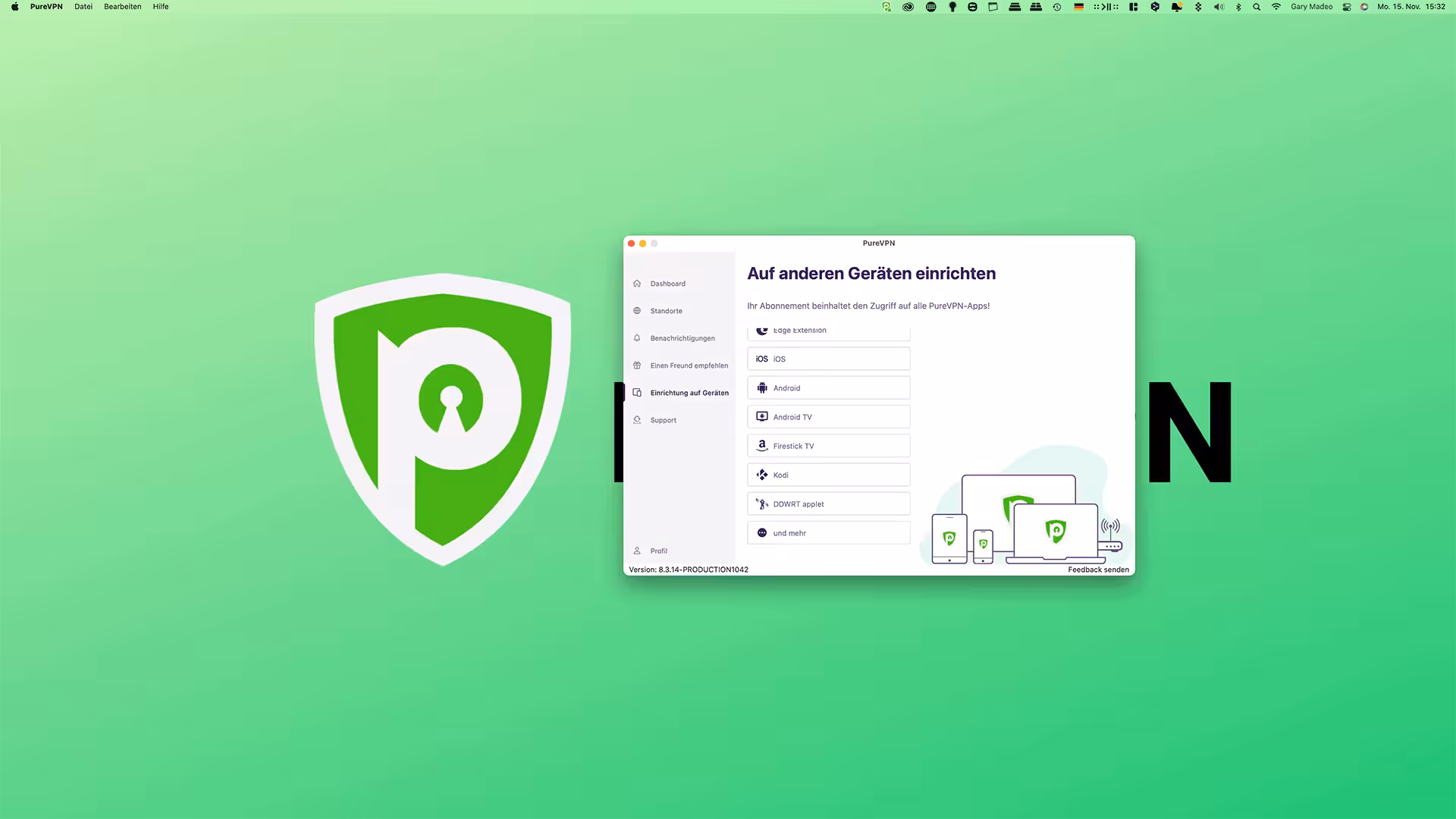Select the Standorte globe icon

(637, 310)
